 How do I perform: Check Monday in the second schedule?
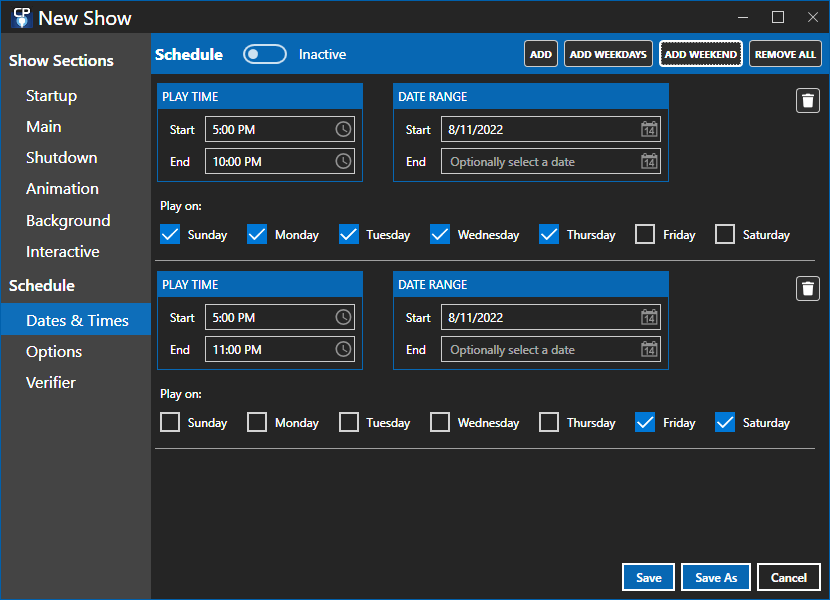(257, 422)
